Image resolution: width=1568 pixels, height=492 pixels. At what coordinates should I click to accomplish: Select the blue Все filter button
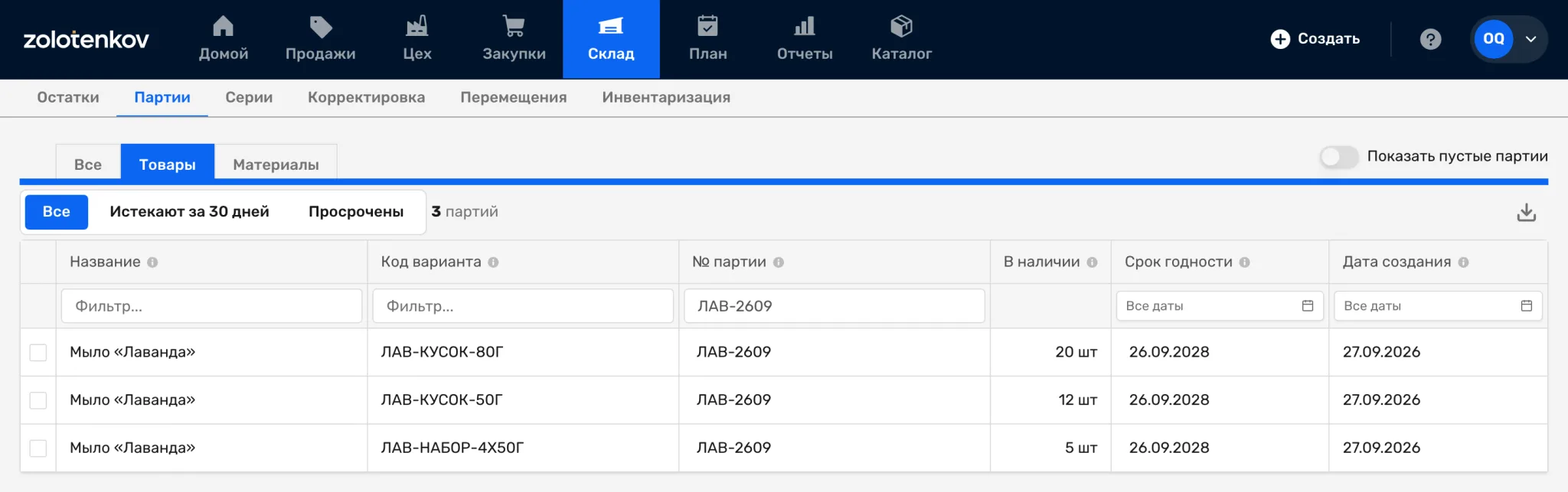pos(57,212)
